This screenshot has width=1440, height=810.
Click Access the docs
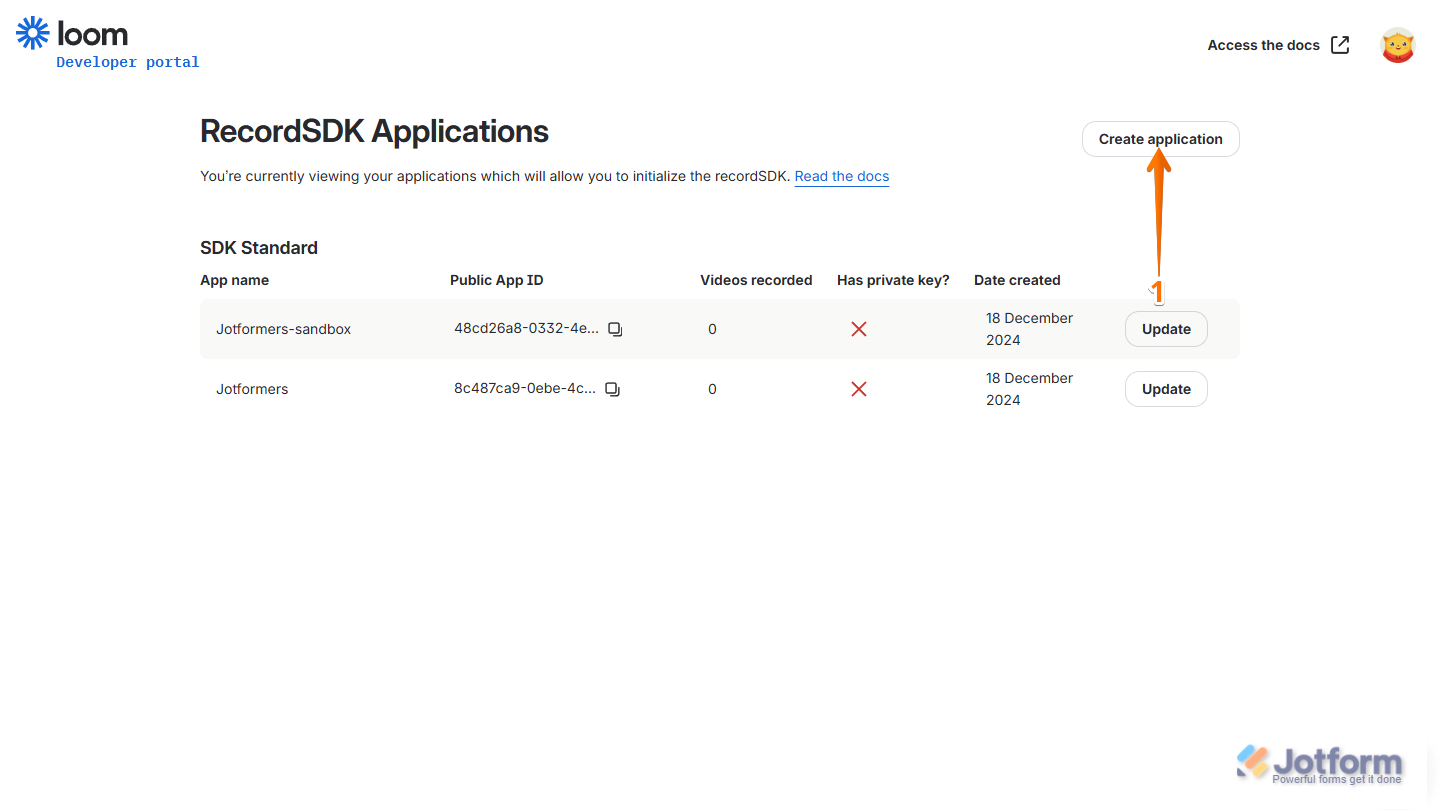(1263, 44)
